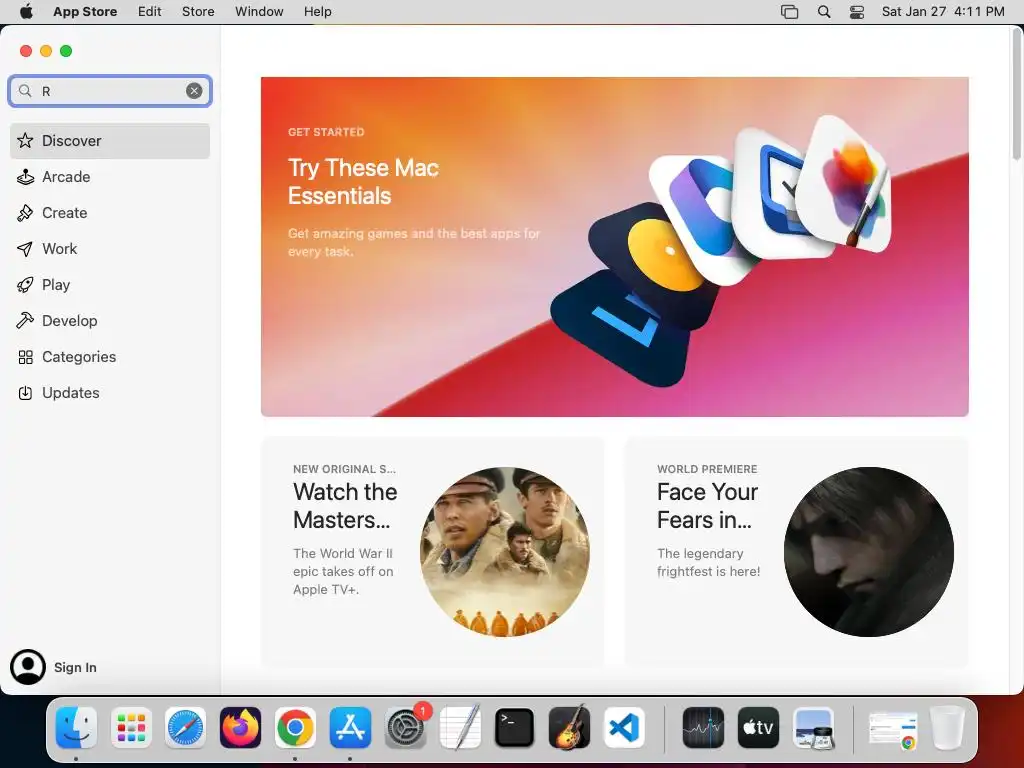Click the minimized Chrome window in the dock
This screenshot has height=768, width=1024.
[x=893, y=729]
